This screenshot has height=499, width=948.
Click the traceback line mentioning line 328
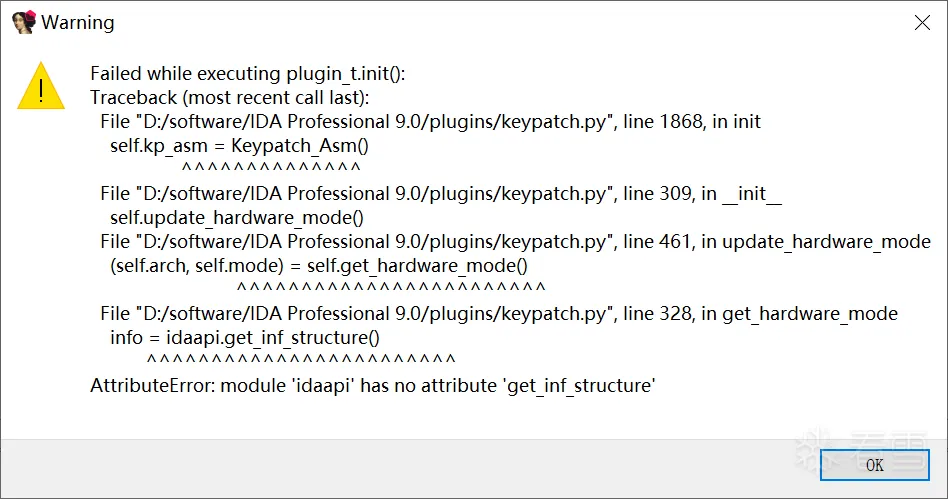click(499, 313)
